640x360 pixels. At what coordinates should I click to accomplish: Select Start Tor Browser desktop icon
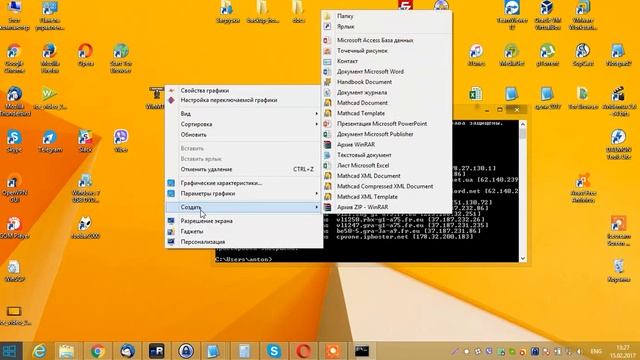pyautogui.click(x=121, y=58)
